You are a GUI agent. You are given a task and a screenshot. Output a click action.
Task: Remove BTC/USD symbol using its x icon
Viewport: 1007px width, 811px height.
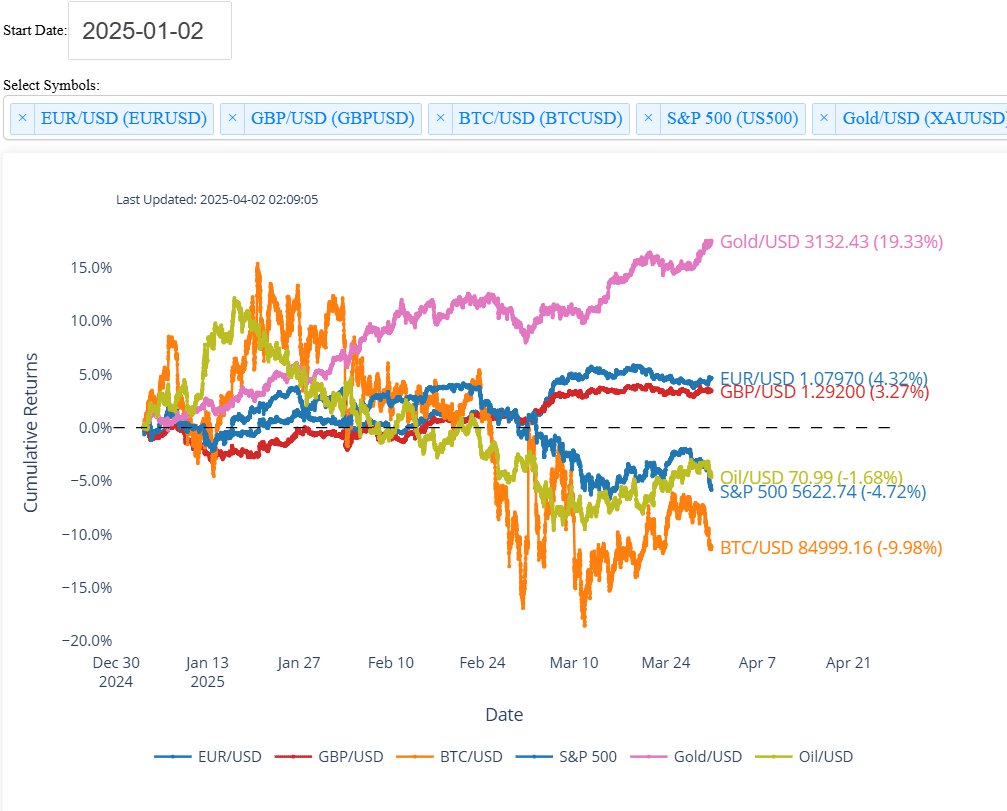441,119
